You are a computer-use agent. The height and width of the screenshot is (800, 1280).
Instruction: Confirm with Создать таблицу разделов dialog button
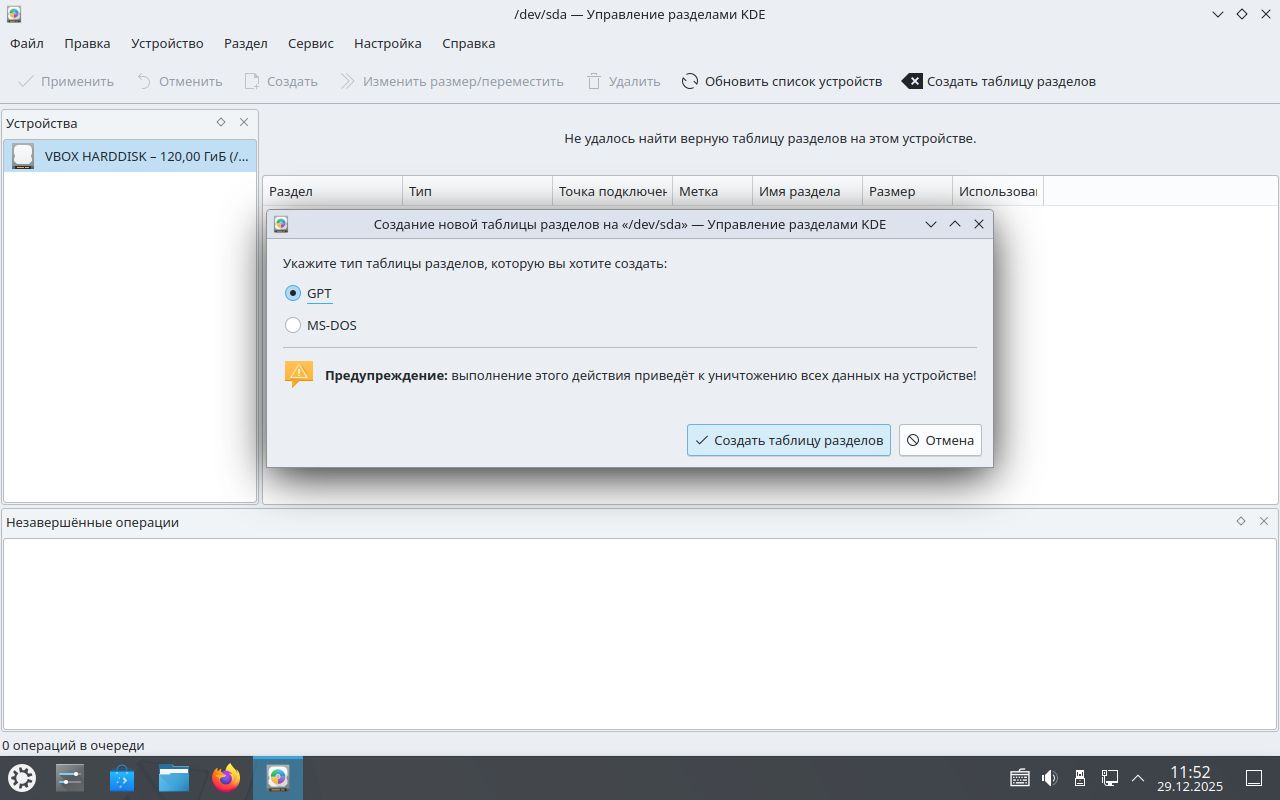tap(789, 440)
